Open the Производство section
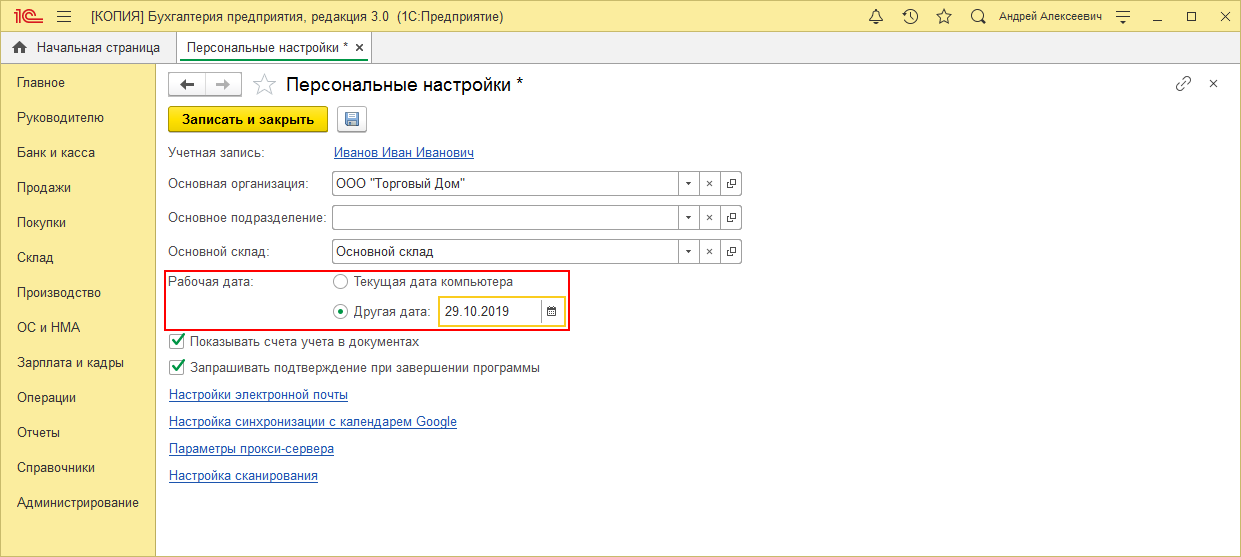1241x557 pixels. (59, 293)
